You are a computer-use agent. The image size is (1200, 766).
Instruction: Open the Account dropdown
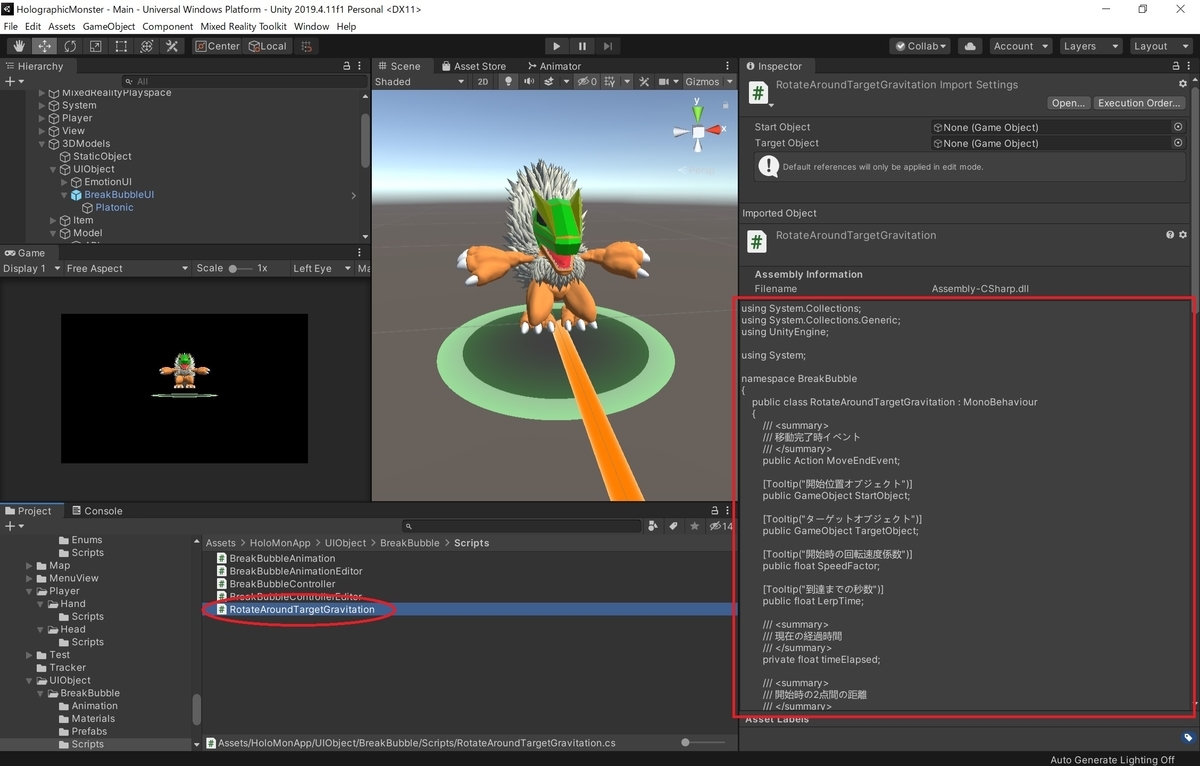pos(1020,46)
